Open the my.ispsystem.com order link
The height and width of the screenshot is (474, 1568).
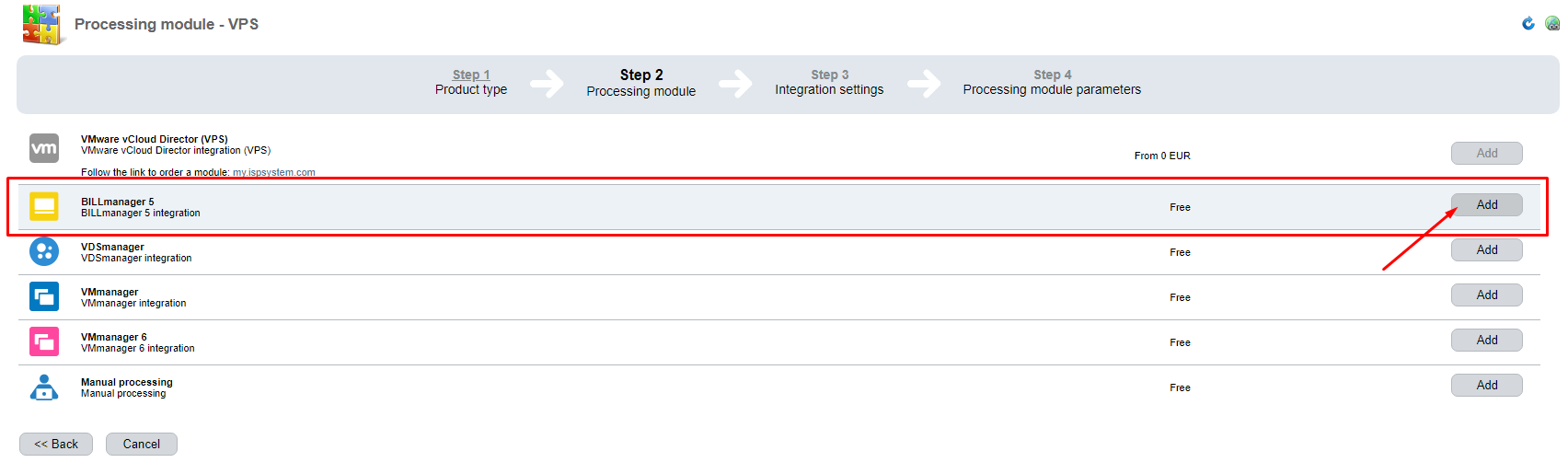(x=274, y=173)
